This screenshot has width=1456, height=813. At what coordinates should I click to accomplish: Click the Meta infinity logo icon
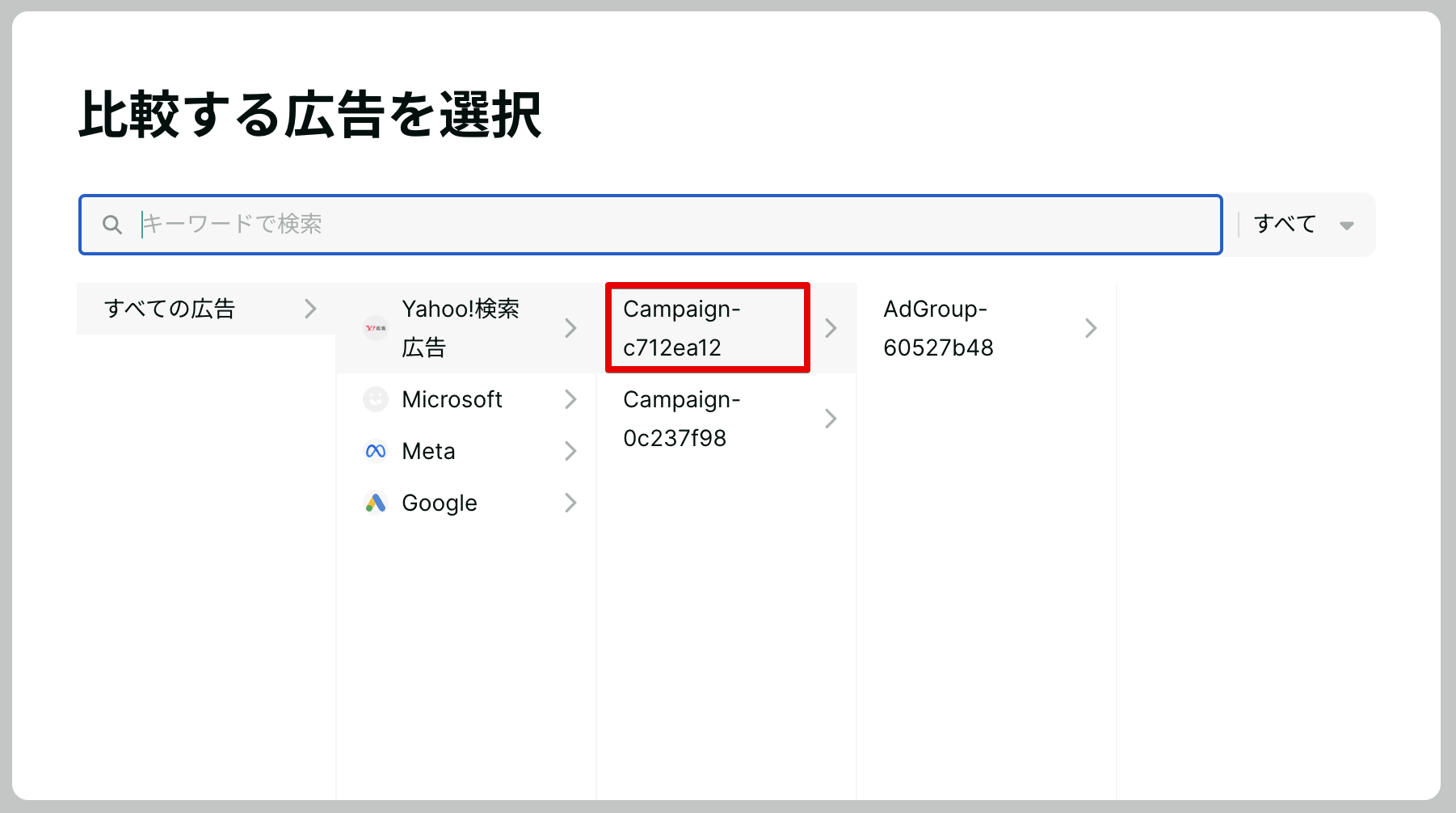[x=376, y=451]
